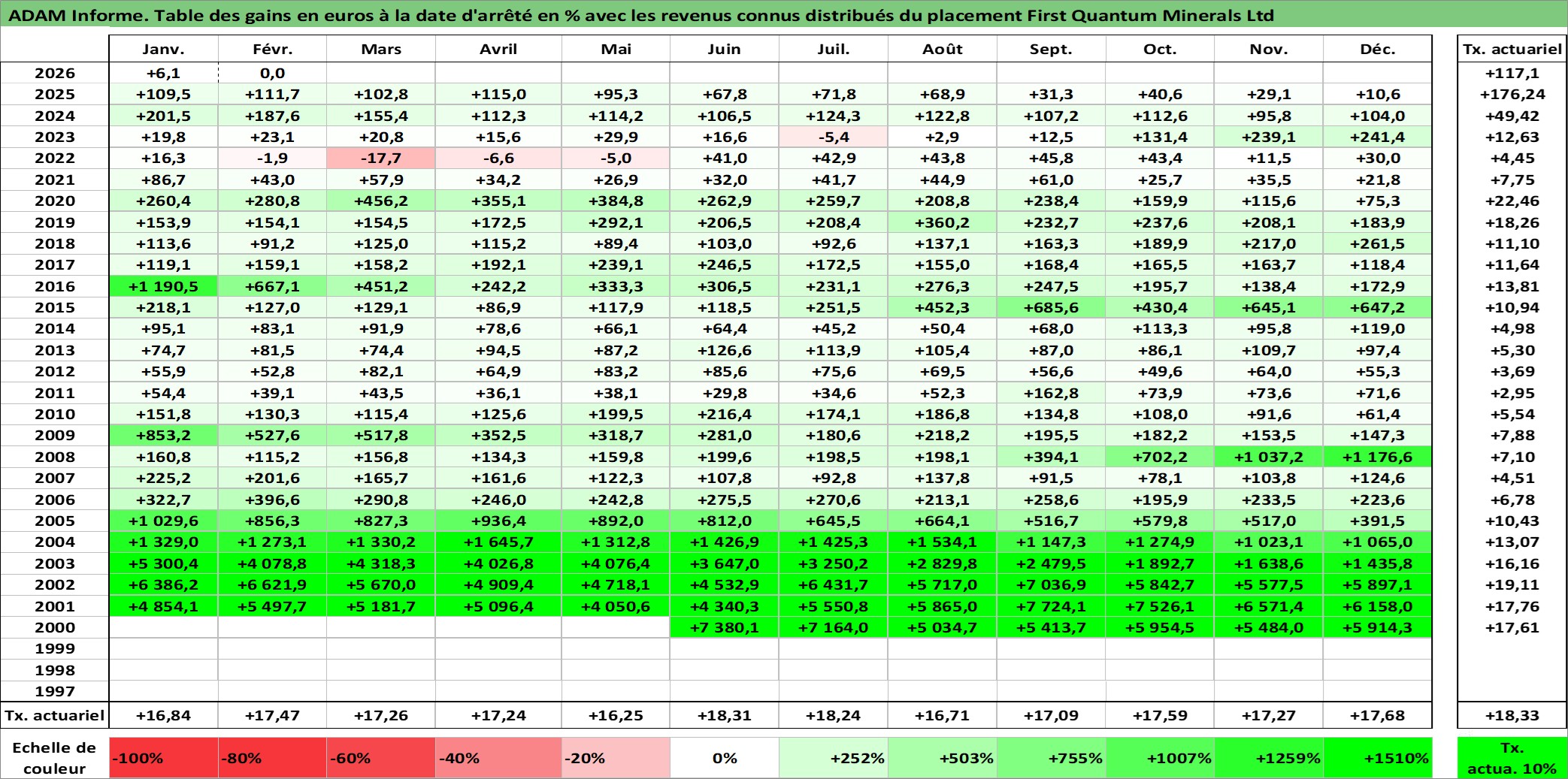Select the +1007% green swatch
1568x779 pixels.
pos(1160,758)
